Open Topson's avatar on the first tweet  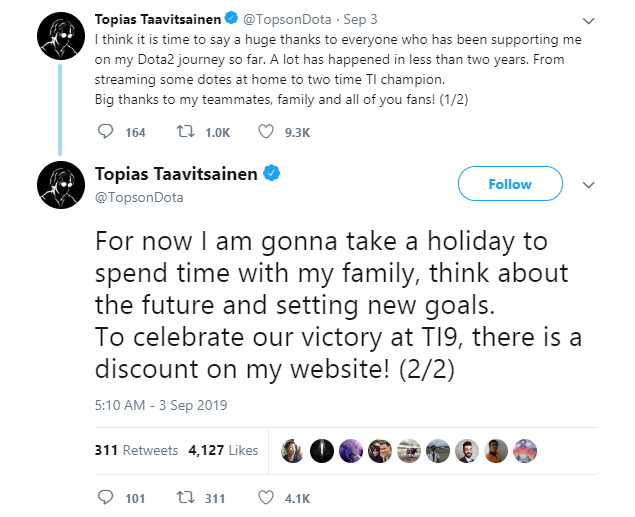pyautogui.click(x=61, y=36)
